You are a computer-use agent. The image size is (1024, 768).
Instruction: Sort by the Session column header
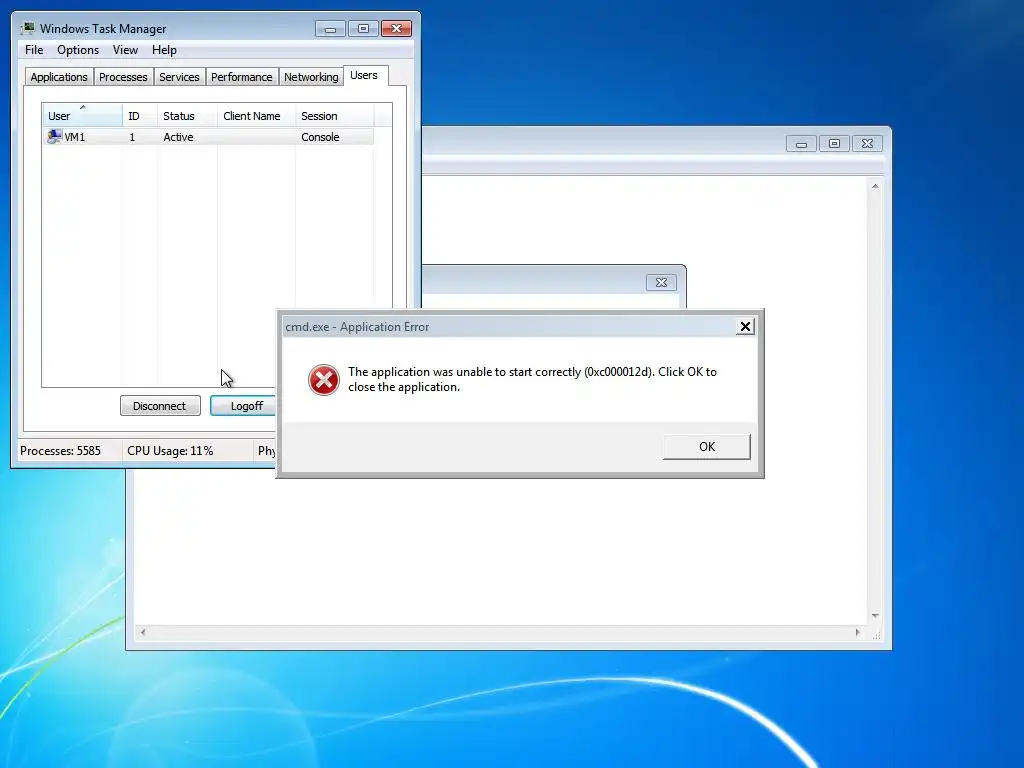(334, 116)
